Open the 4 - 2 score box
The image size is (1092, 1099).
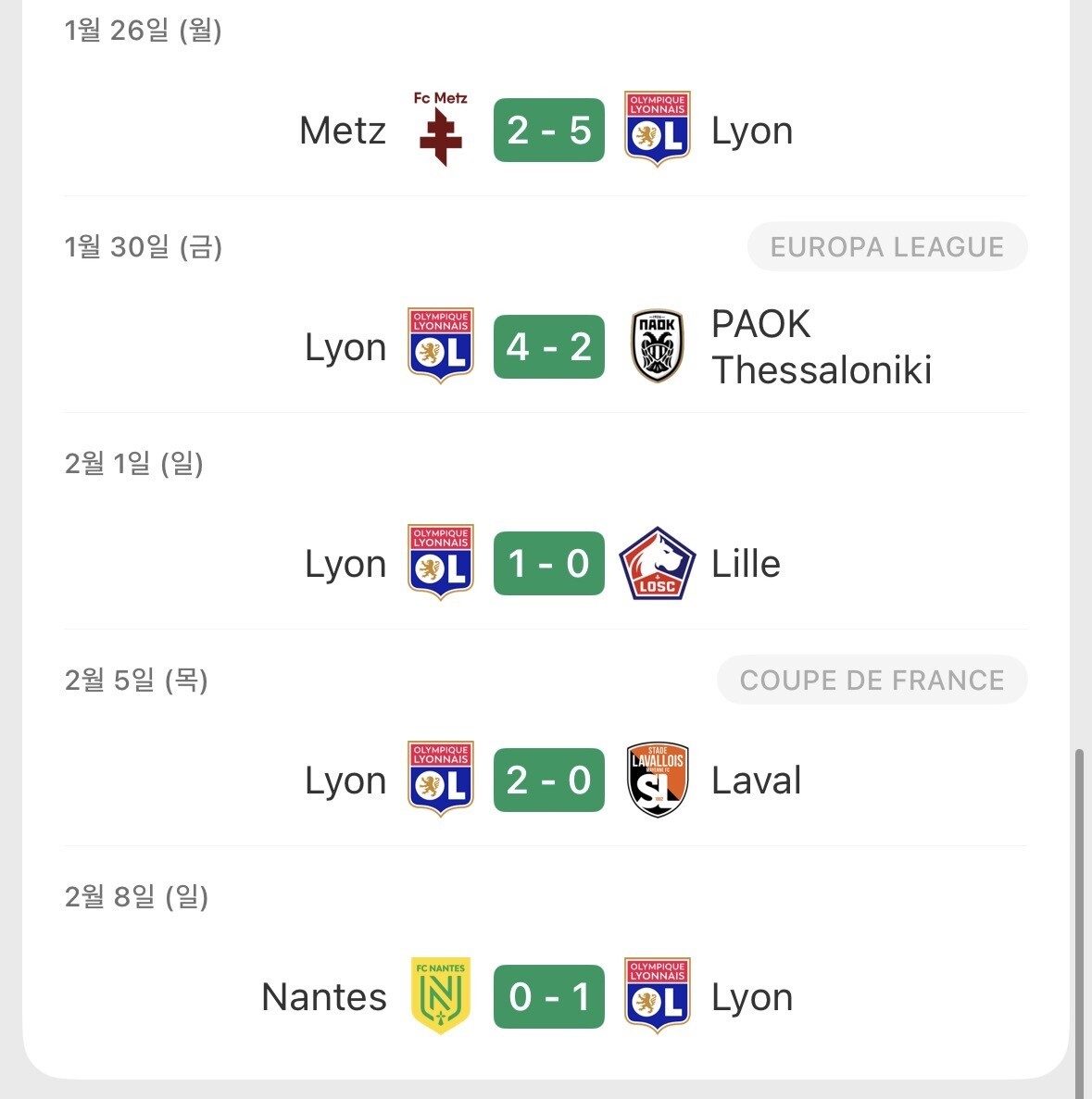pos(548,347)
